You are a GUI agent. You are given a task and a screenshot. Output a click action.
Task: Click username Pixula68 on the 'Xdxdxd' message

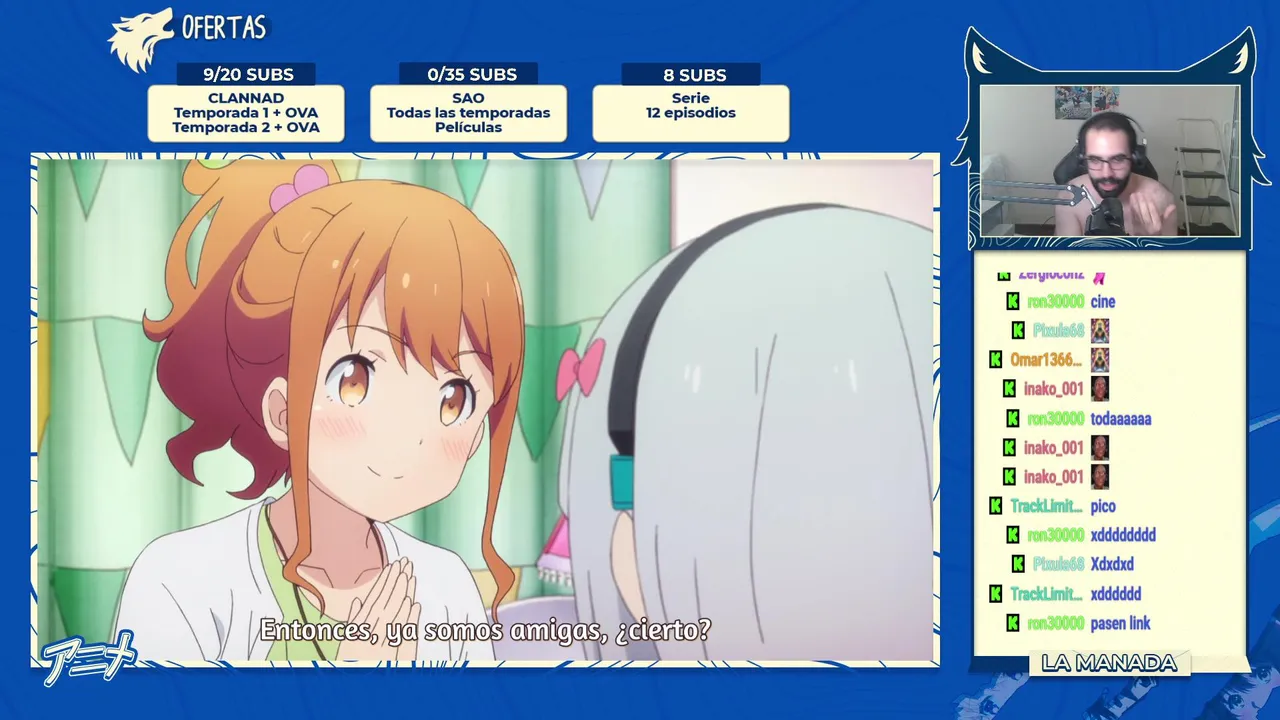[1058, 564]
